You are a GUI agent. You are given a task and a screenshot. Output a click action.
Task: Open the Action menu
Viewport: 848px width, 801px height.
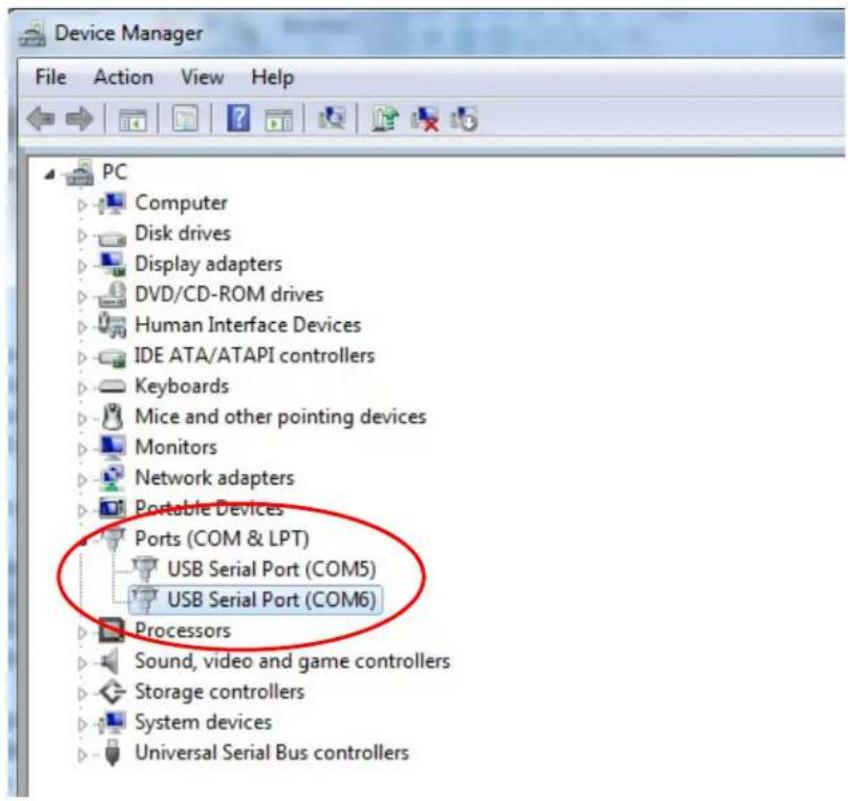[123, 77]
